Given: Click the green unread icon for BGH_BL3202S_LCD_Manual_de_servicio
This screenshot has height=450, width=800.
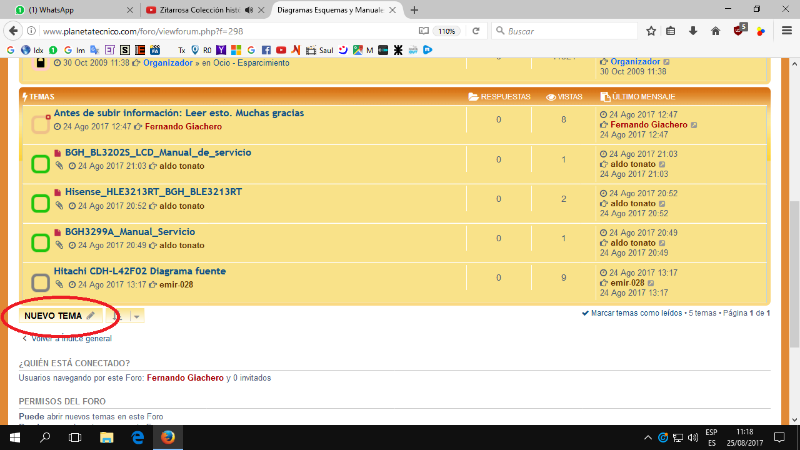Looking at the screenshot, I should [x=40, y=163].
